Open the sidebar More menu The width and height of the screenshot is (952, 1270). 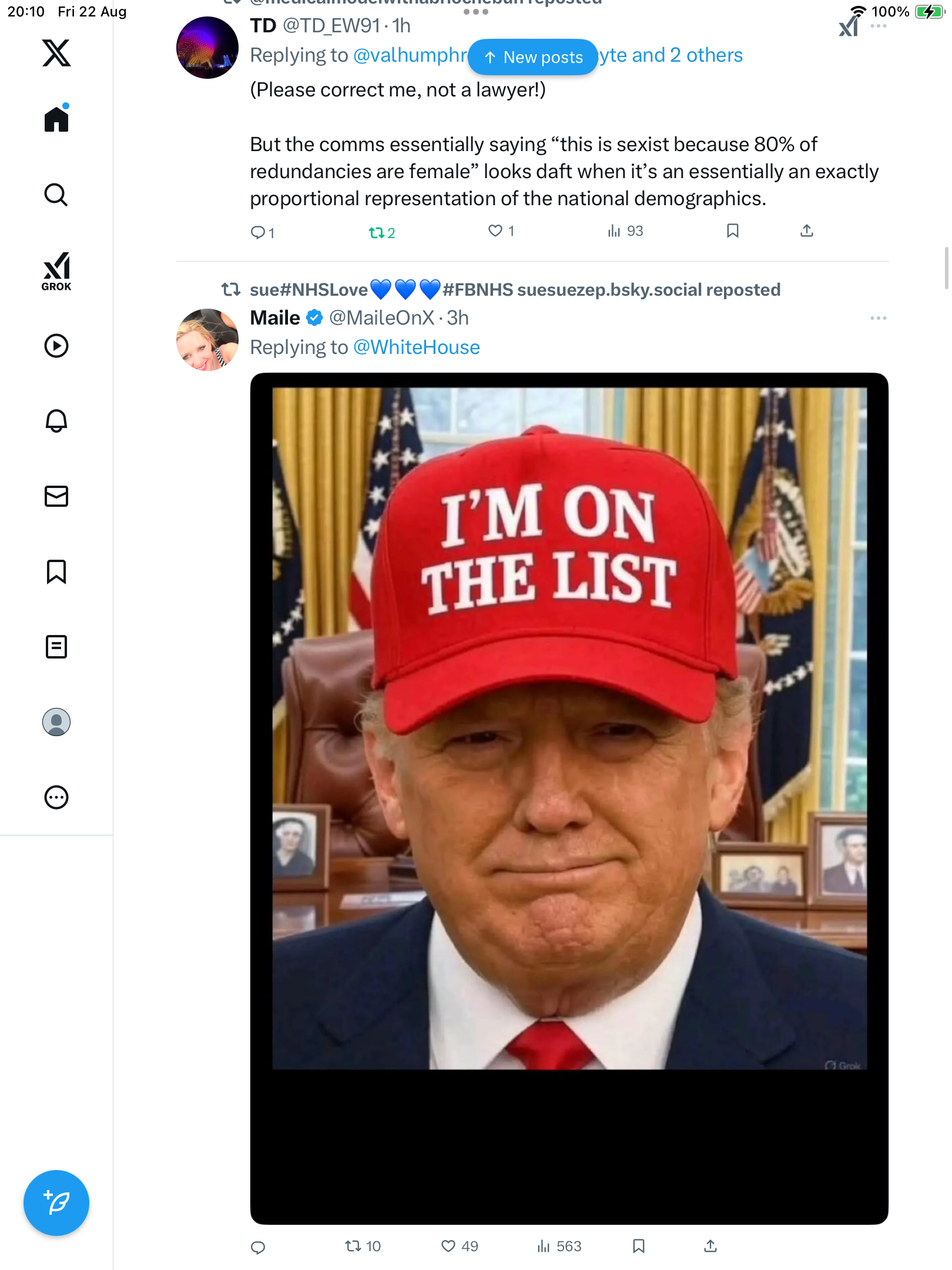click(56, 797)
